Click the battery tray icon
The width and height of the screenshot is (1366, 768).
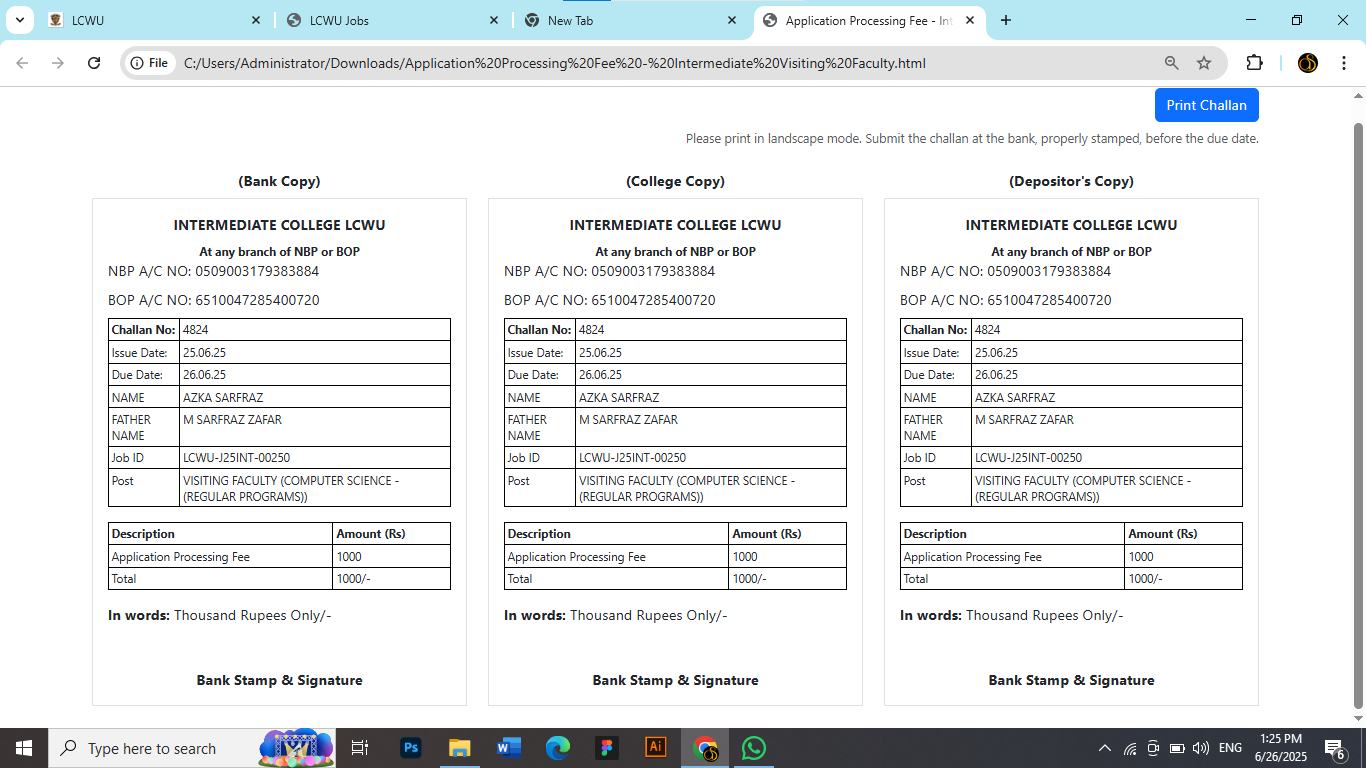pyautogui.click(x=1177, y=748)
